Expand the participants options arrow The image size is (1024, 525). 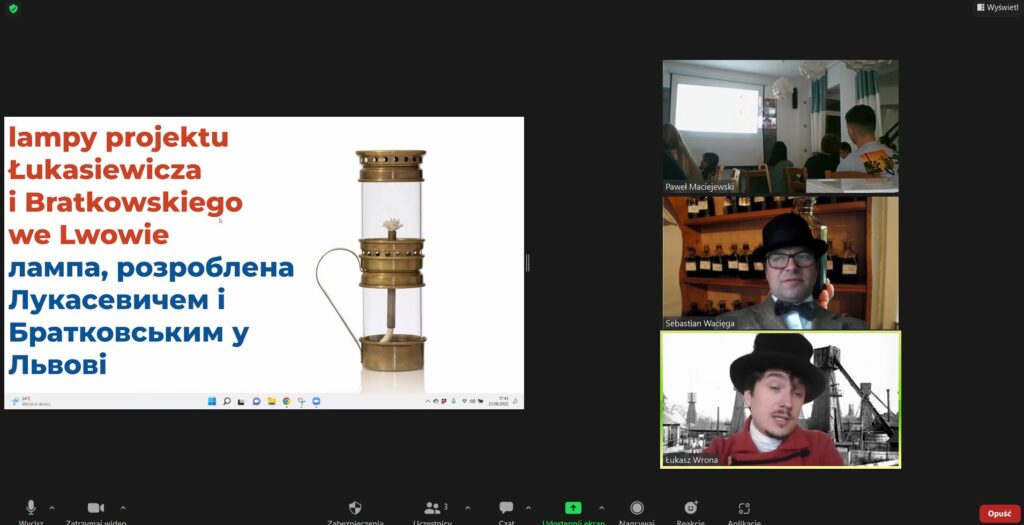click(x=467, y=507)
